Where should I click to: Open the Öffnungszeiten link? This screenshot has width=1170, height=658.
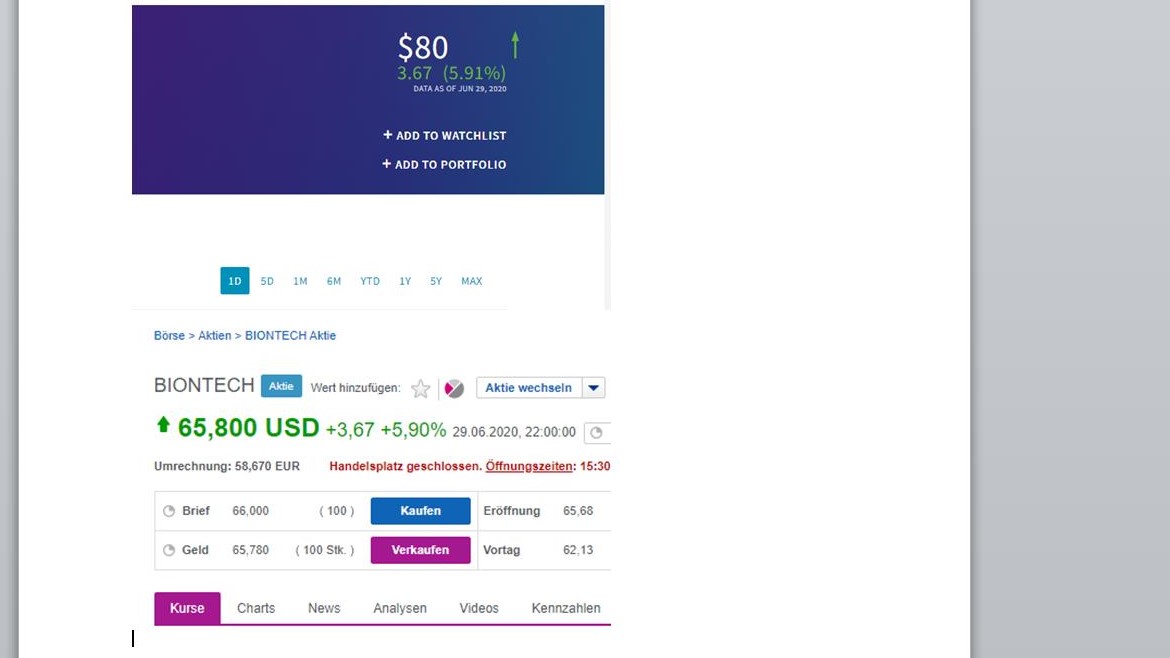tap(529, 466)
